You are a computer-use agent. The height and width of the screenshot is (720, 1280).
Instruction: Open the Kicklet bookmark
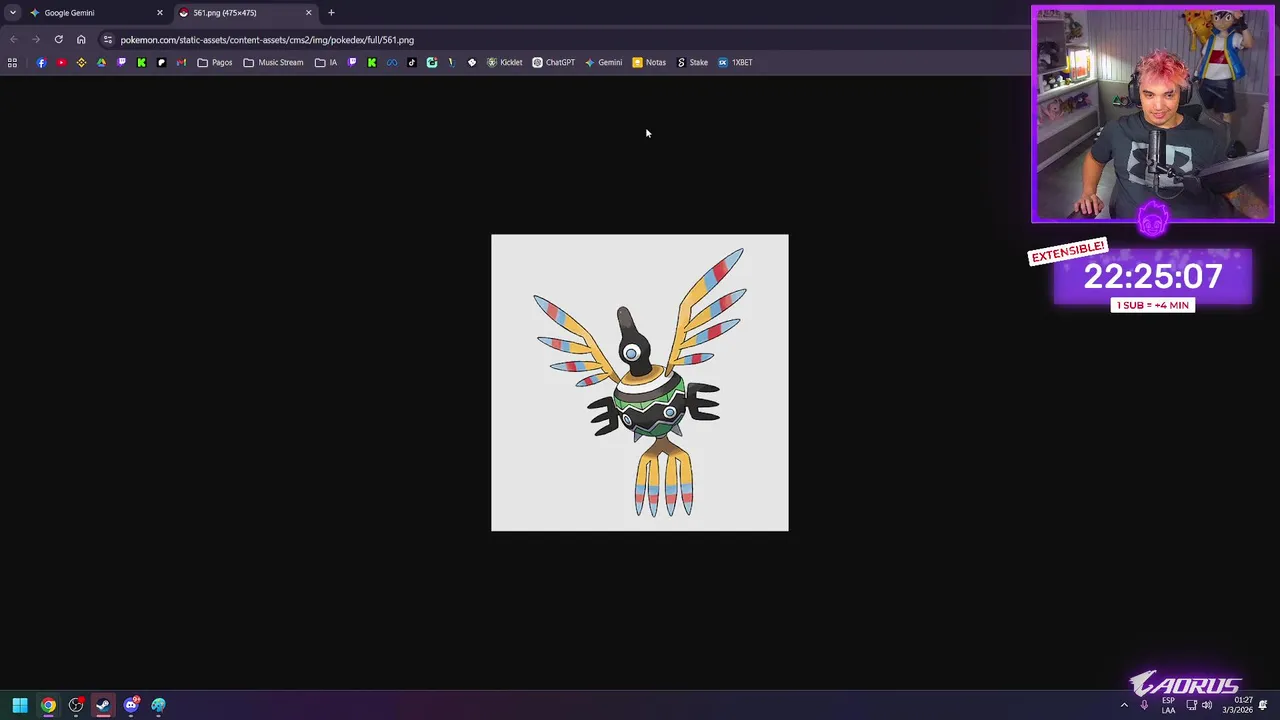[504, 62]
